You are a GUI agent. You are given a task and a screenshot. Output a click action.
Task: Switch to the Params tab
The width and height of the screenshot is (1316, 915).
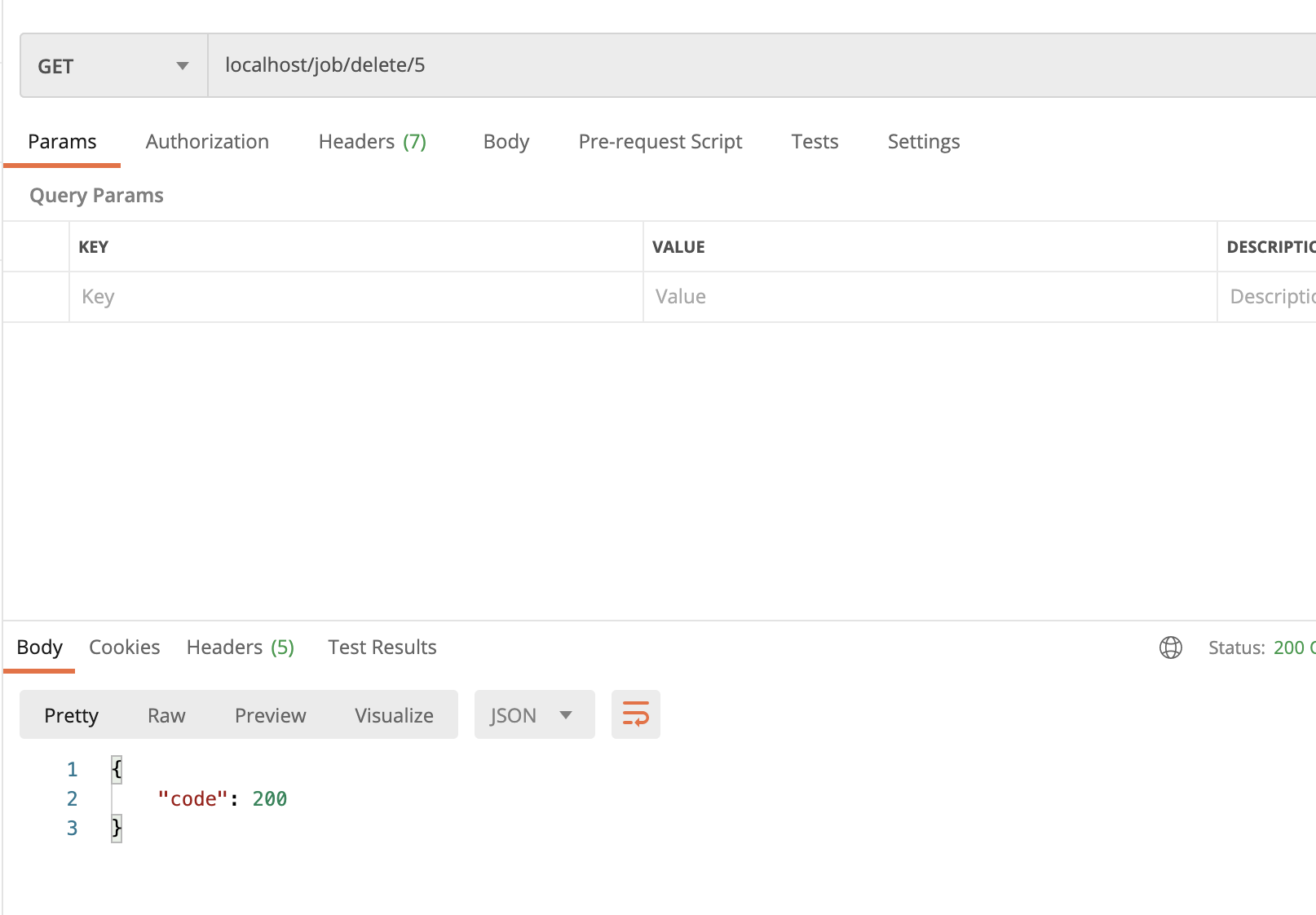[x=62, y=142]
